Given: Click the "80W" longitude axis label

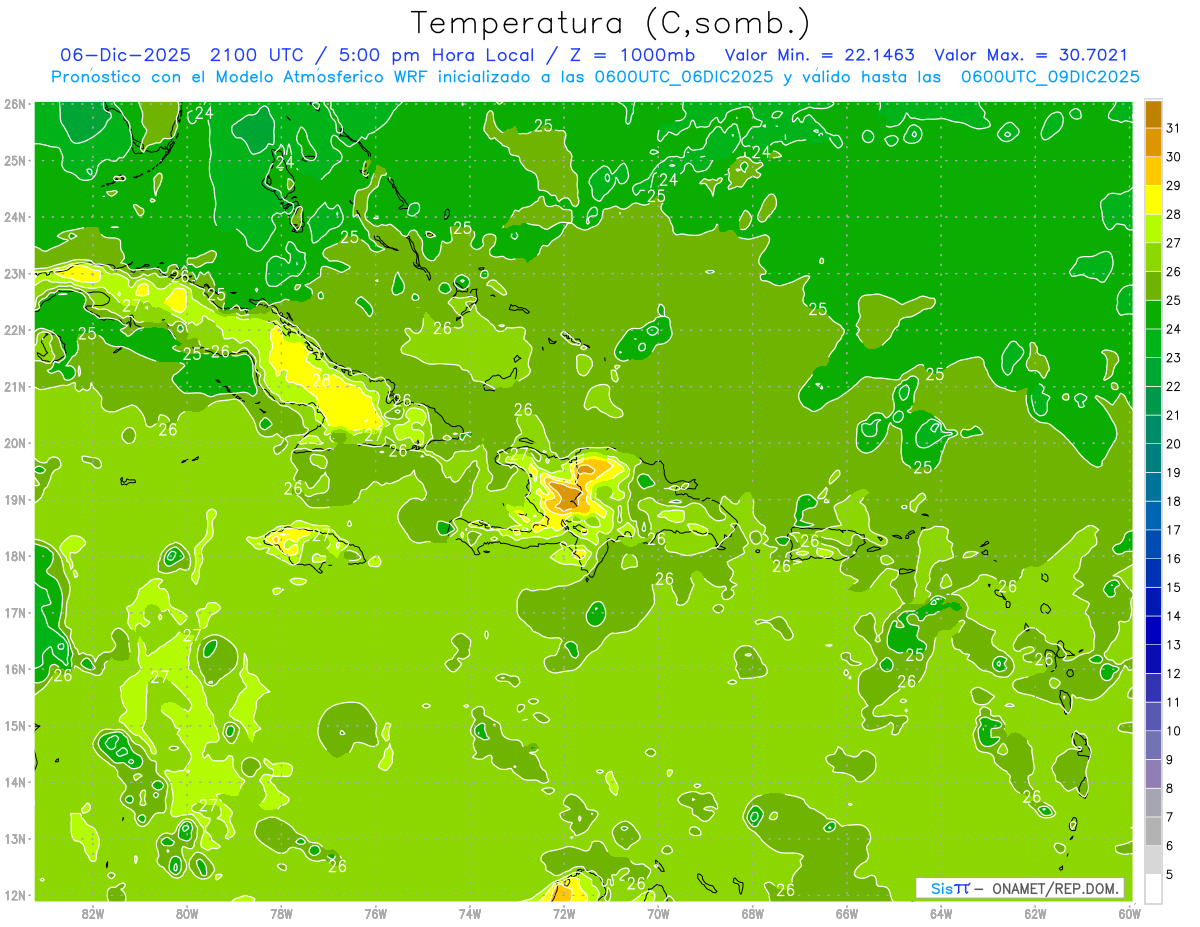Looking at the screenshot, I should (186, 914).
